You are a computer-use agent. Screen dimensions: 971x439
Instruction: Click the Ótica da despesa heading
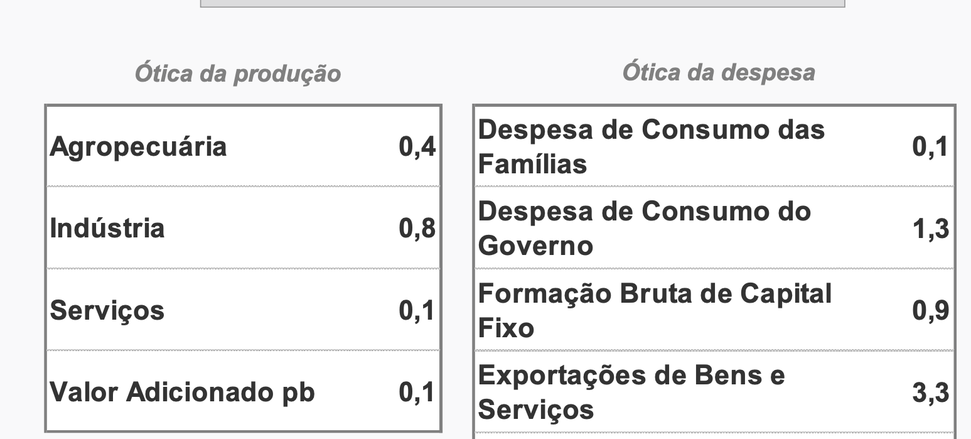[718, 73]
